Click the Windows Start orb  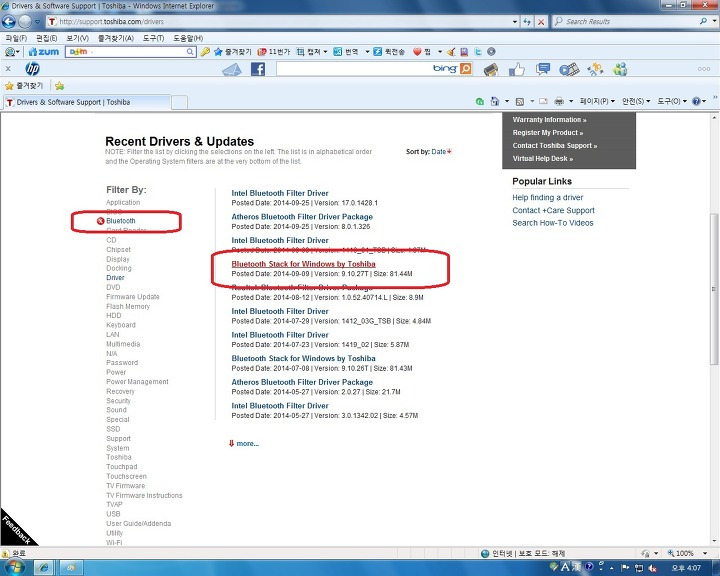coord(14,567)
